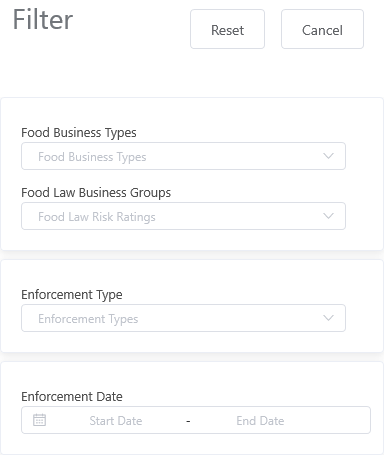Set the End Date field
The width and height of the screenshot is (390, 462).
click(260, 421)
